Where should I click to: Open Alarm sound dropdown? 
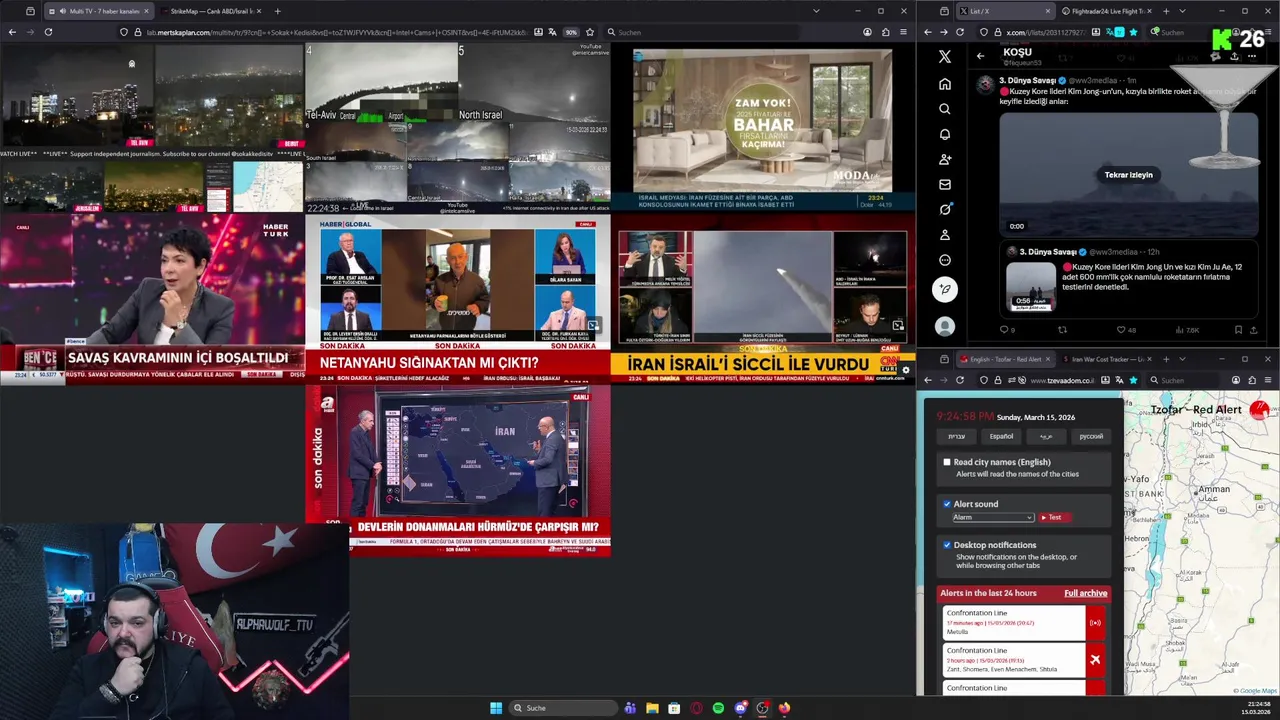pos(992,517)
